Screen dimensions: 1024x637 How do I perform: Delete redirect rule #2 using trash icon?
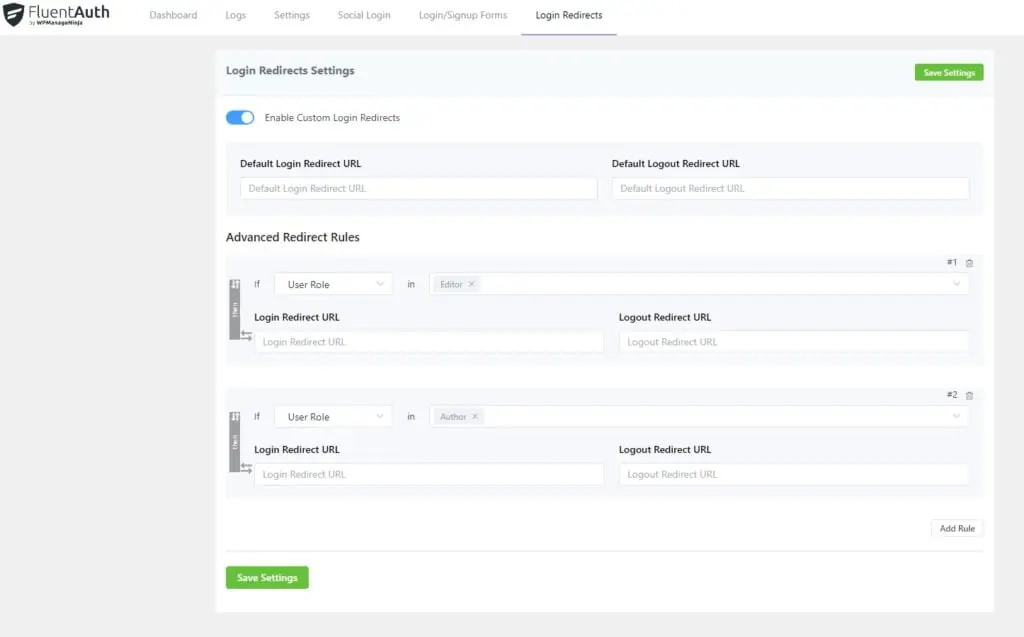click(x=969, y=396)
